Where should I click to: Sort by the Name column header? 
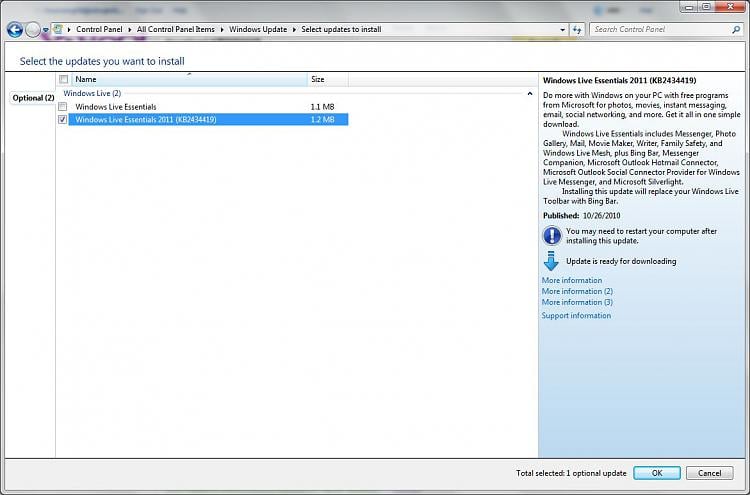click(x=189, y=79)
